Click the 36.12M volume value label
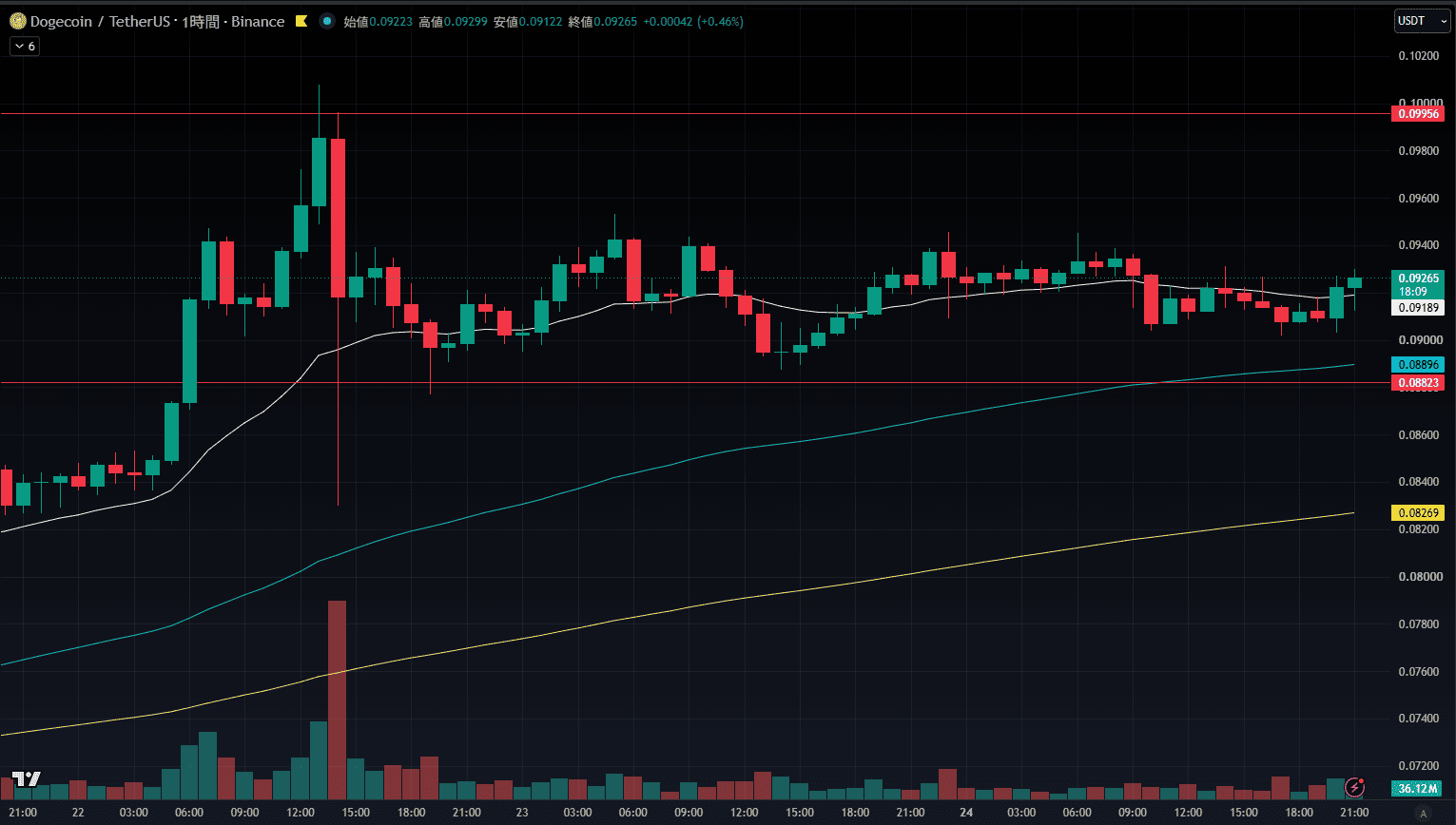This screenshot has width=1456, height=825. coord(1418,789)
